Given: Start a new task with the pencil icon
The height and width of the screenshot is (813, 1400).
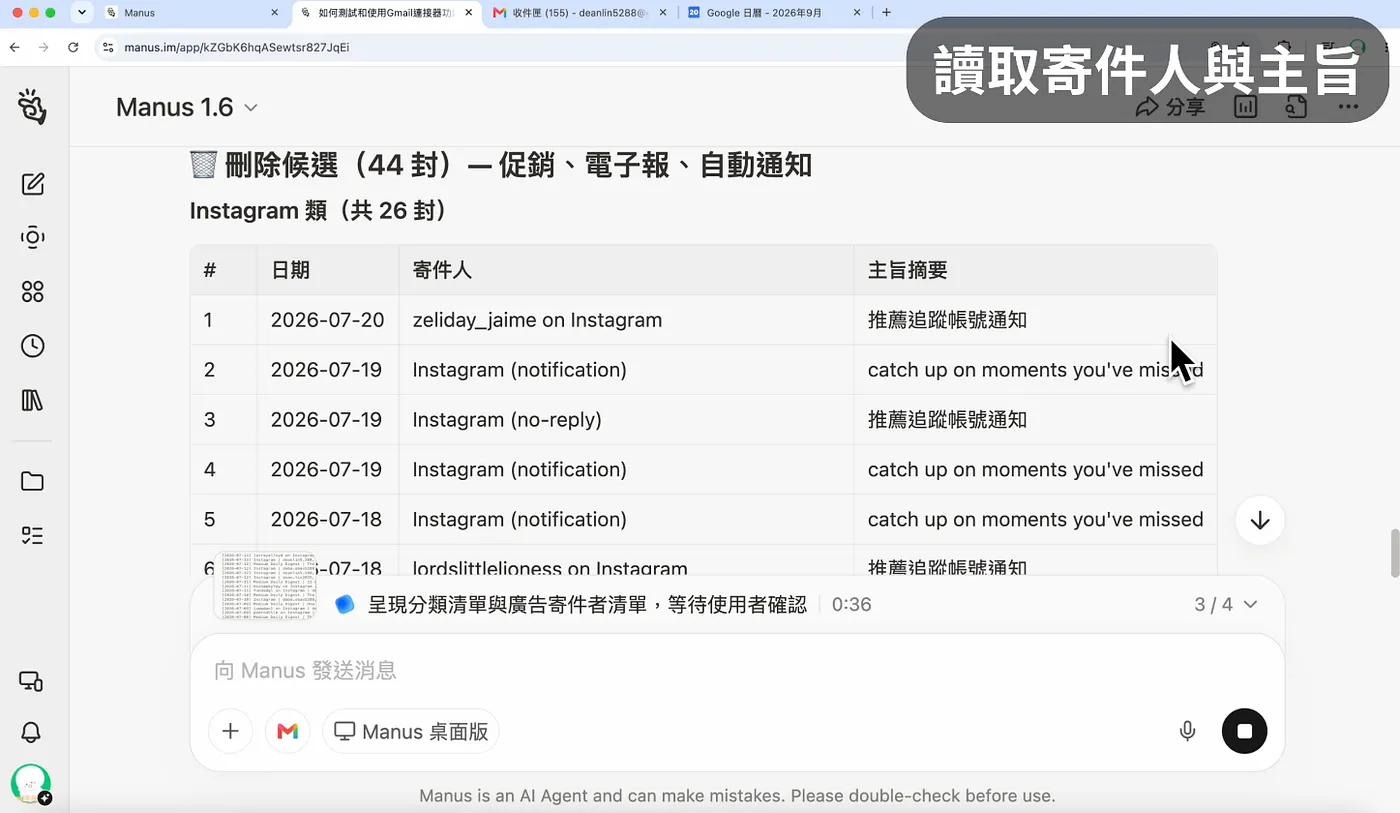Looking at the screenshot, I should (x=33, y=184).
